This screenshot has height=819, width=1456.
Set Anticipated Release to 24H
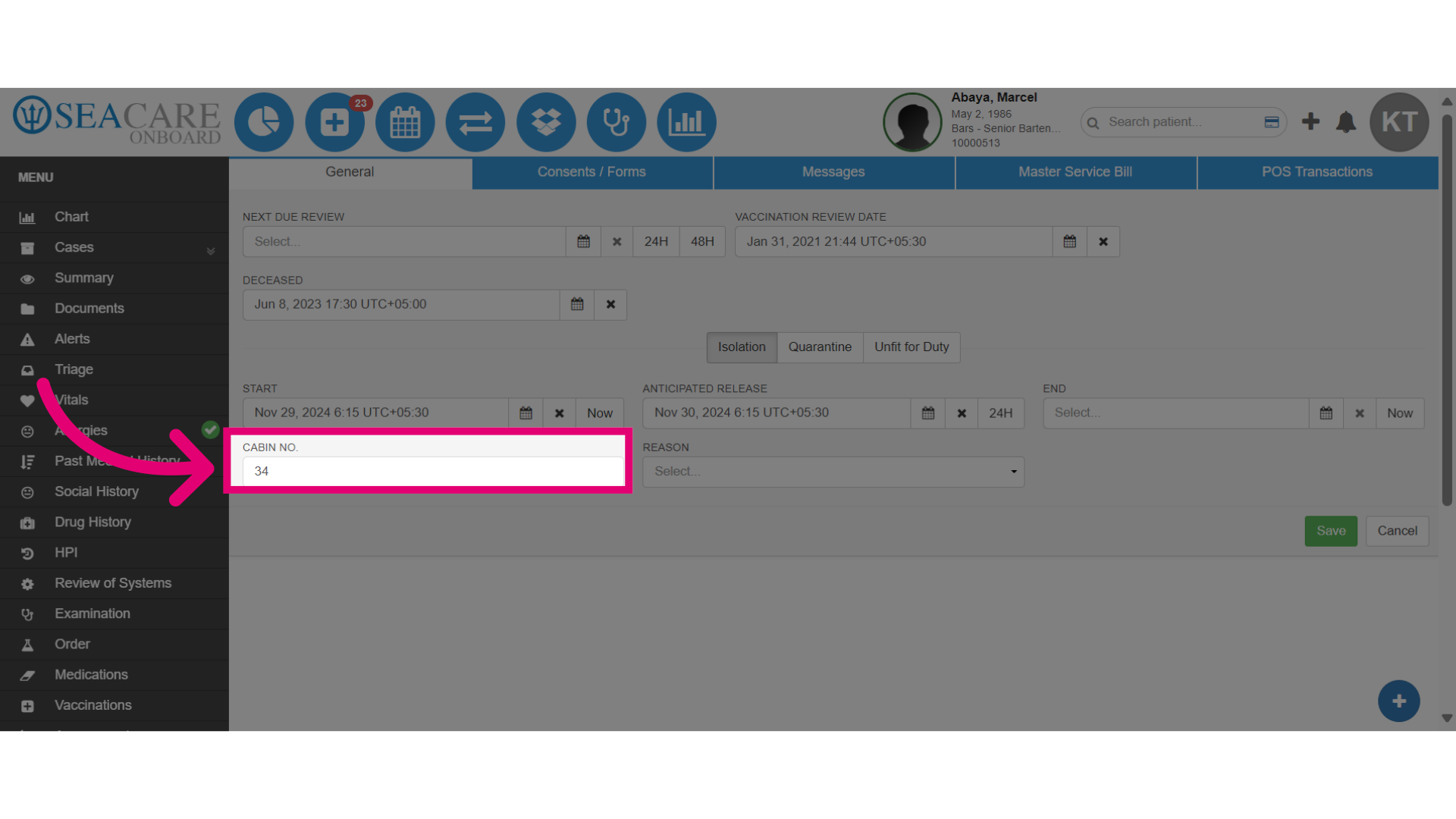point(1001,413)
